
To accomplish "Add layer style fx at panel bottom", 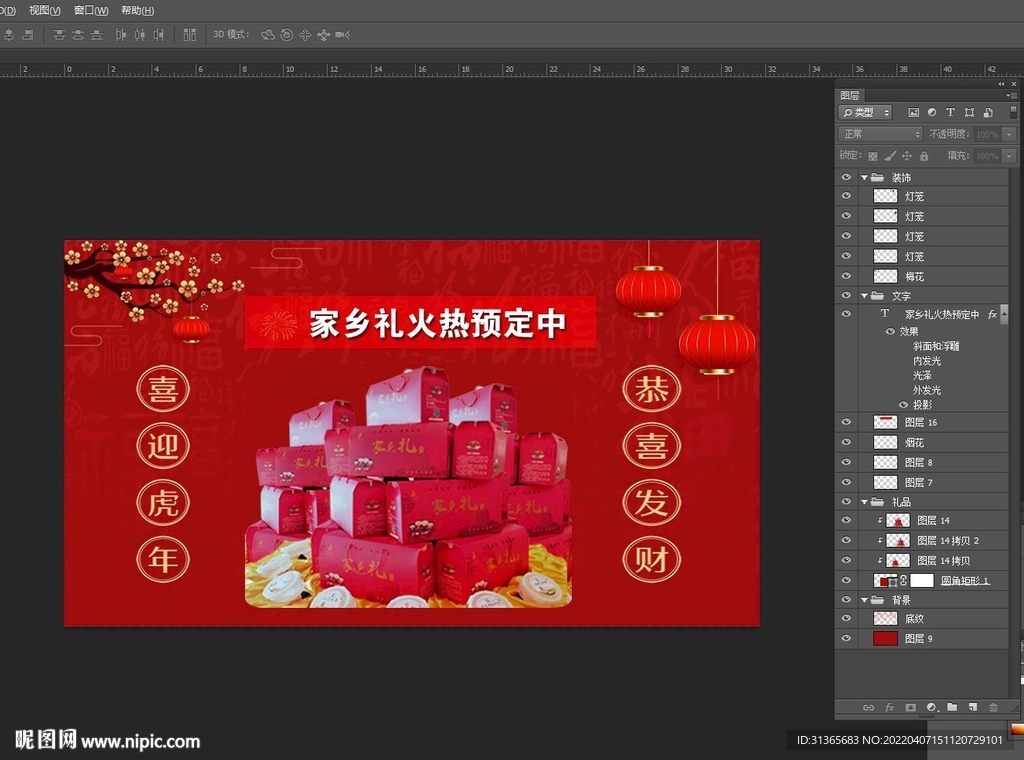I will click(889, 707).
